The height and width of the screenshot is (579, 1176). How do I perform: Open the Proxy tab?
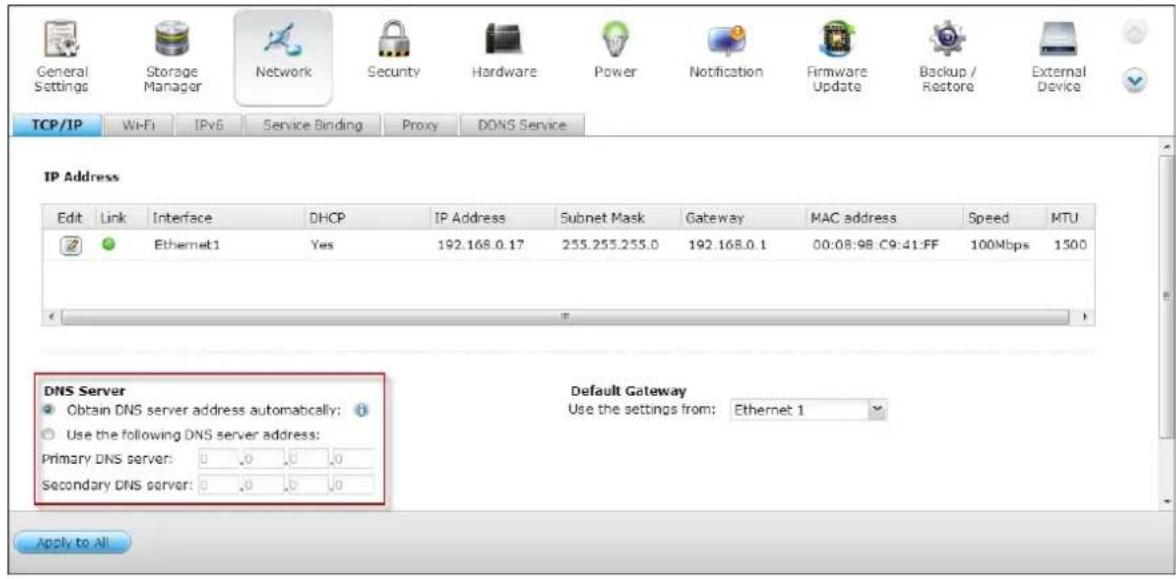(x=420, y=125)
